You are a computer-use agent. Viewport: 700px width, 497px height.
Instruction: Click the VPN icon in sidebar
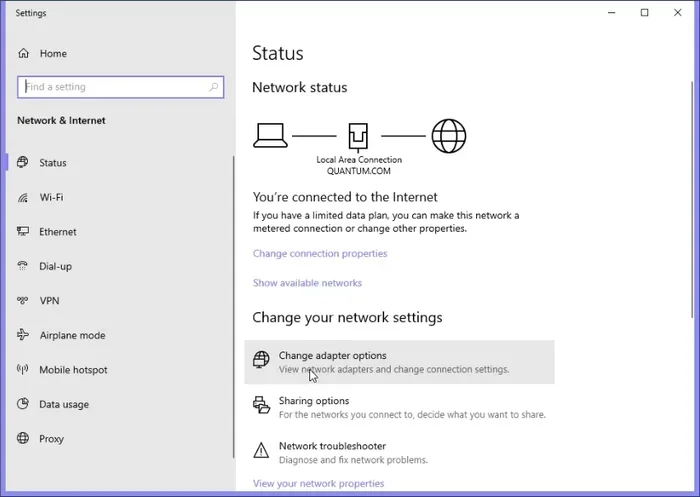[23, 300]
